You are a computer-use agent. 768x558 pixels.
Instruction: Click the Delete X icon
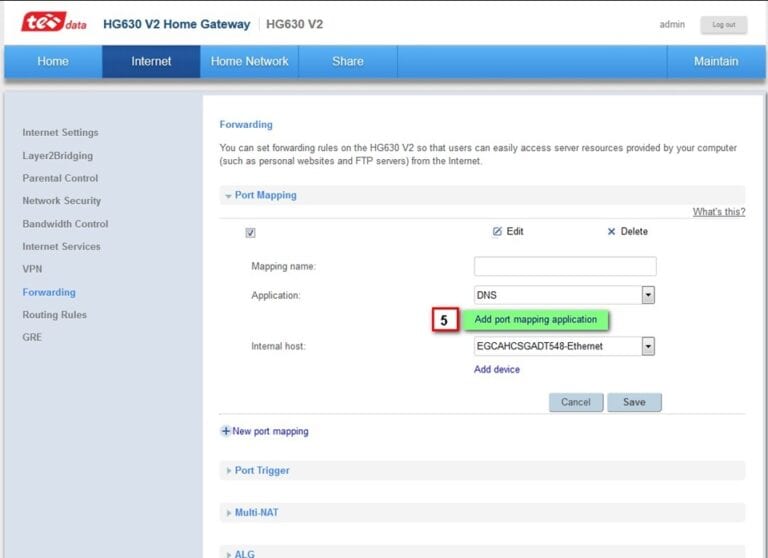pyautogui.click(x=612, y=231)
